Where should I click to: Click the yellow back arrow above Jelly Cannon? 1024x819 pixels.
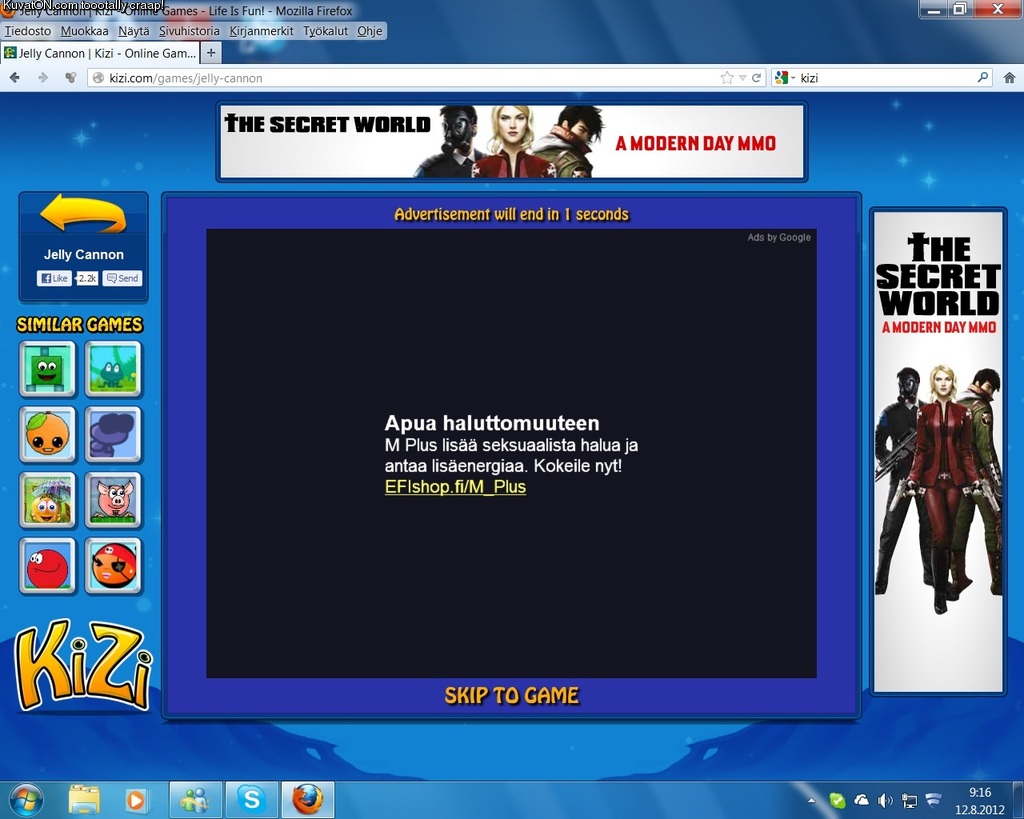83,215
